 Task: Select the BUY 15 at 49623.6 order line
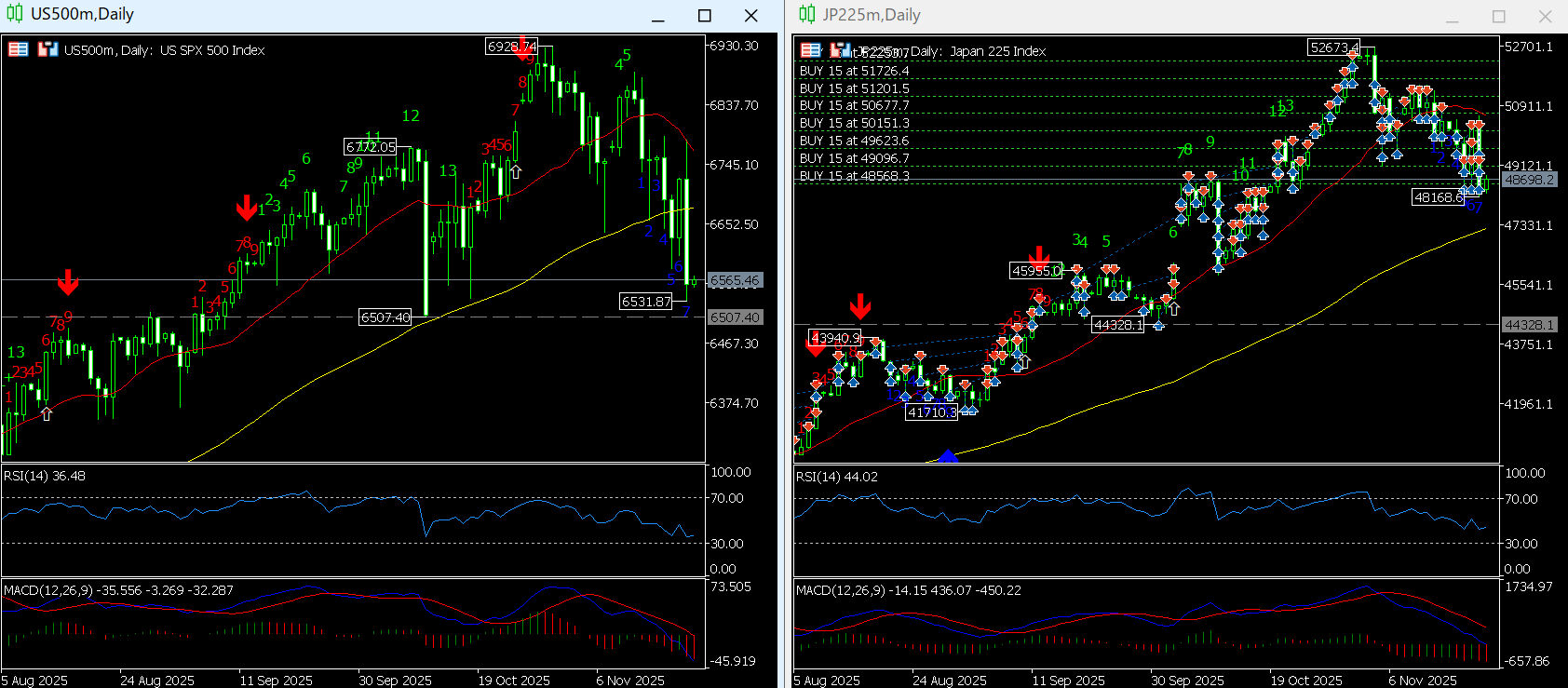coord(854,141)
